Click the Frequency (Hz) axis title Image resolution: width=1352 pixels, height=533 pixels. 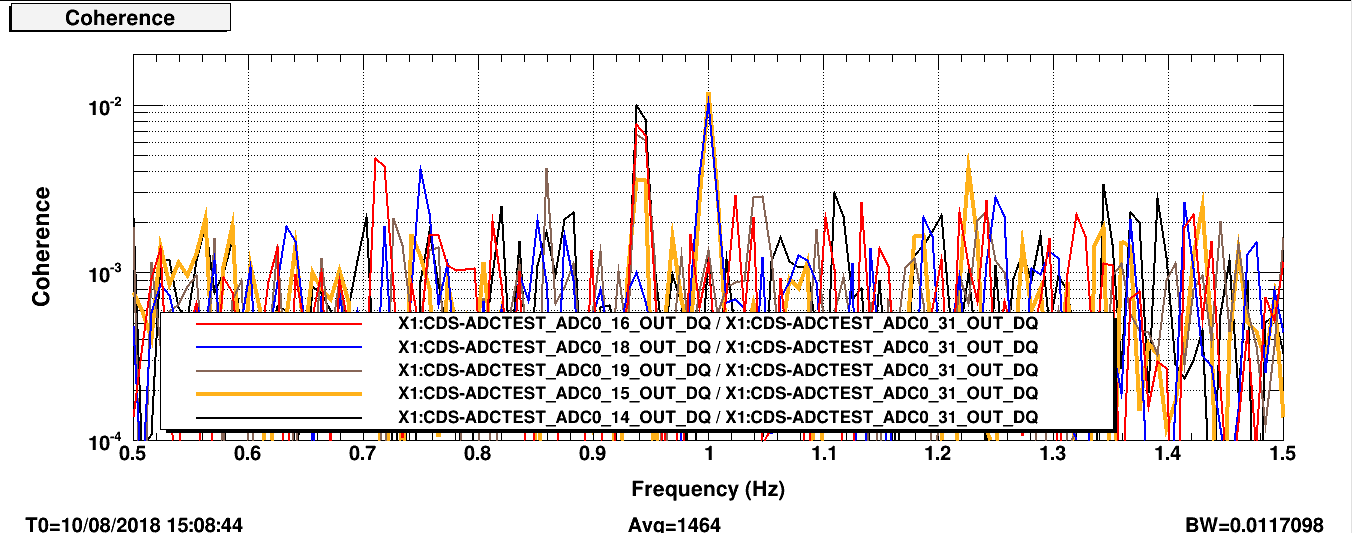pos(707,489)
